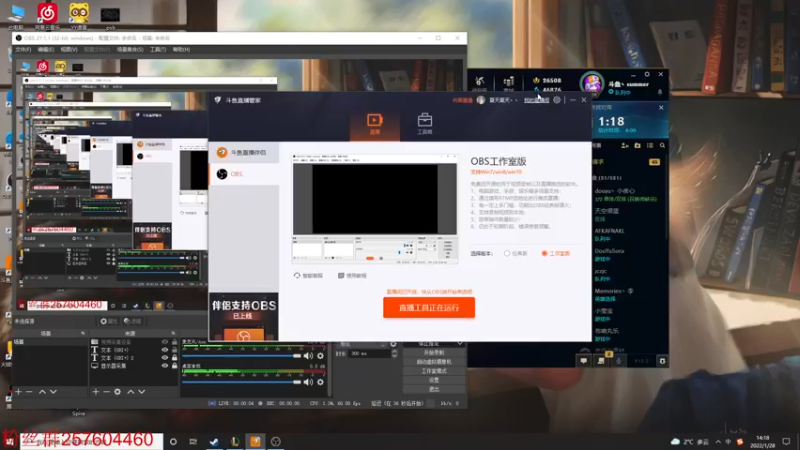Unlock the 文本 (GDI+) 2 source
Screen dimensions: 800x450
coord(174,358)
